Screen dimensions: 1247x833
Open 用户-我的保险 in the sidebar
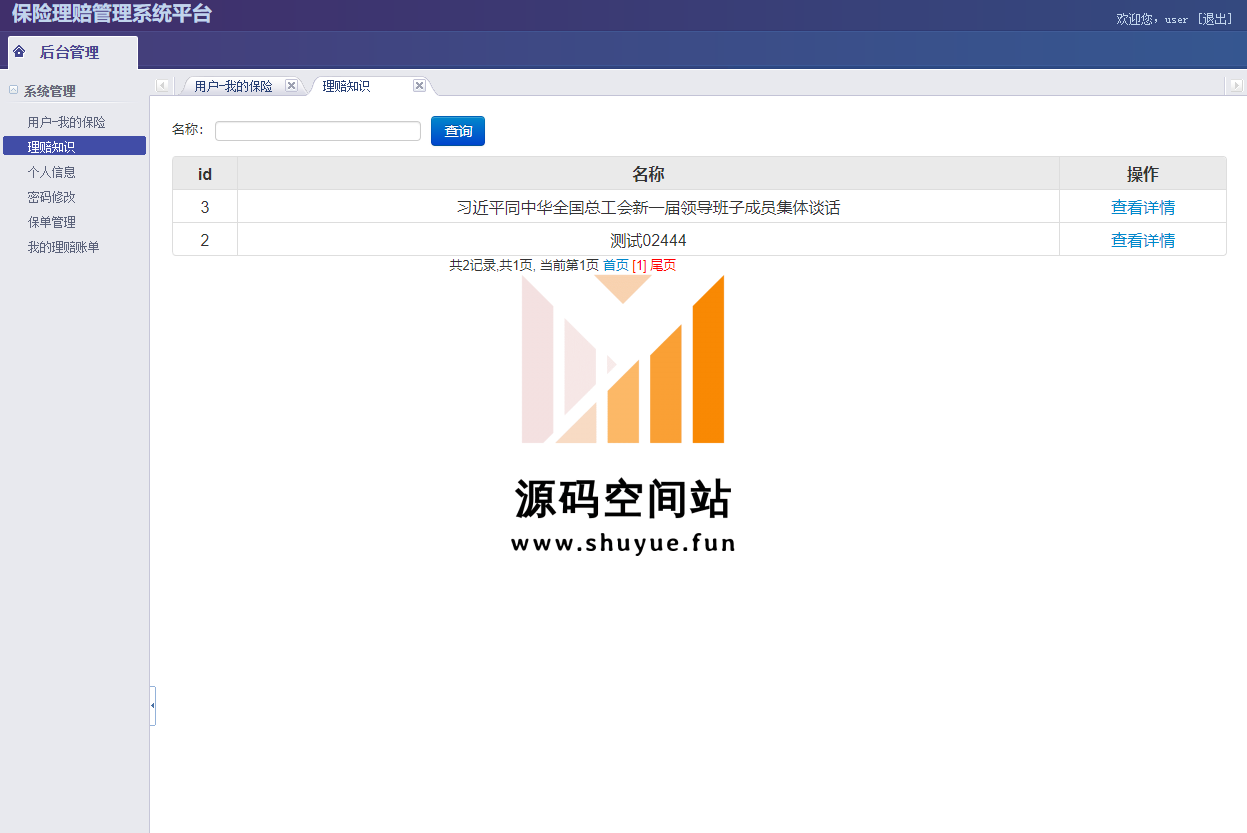tap(66, 122)
